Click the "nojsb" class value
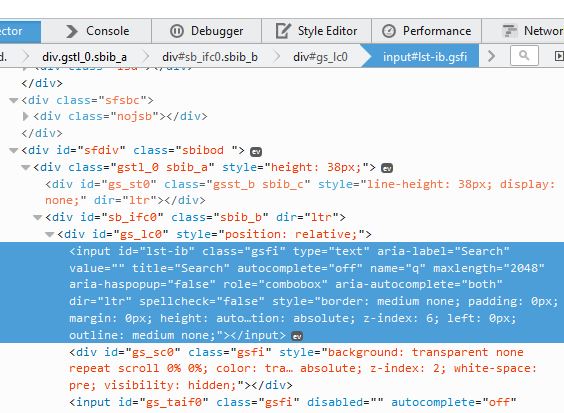This screenshot has width=564, height=413. coord(134,116)
